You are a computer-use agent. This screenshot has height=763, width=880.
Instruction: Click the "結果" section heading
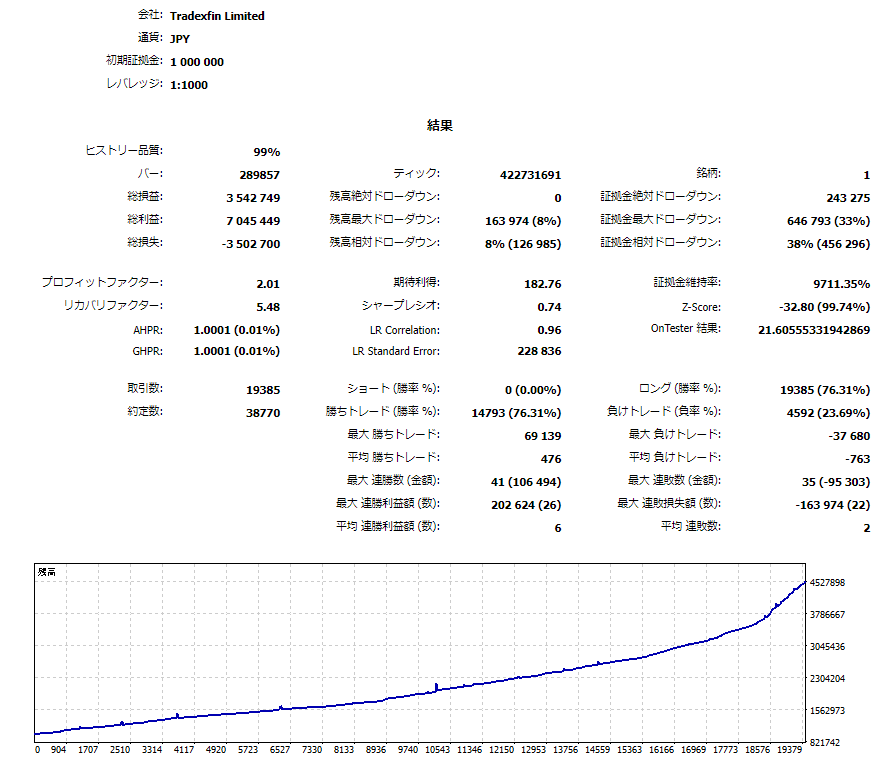(x=440, y=125)
